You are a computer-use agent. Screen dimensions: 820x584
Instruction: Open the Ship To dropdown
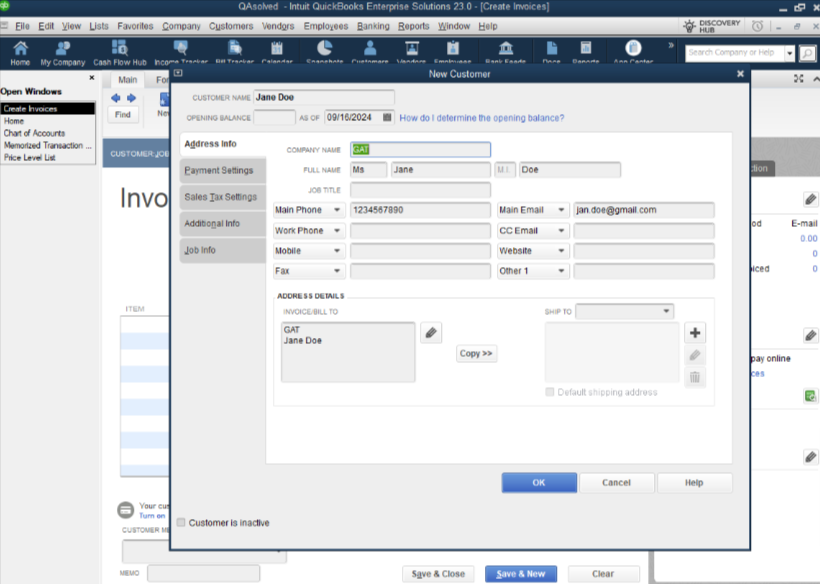point(665,310)
